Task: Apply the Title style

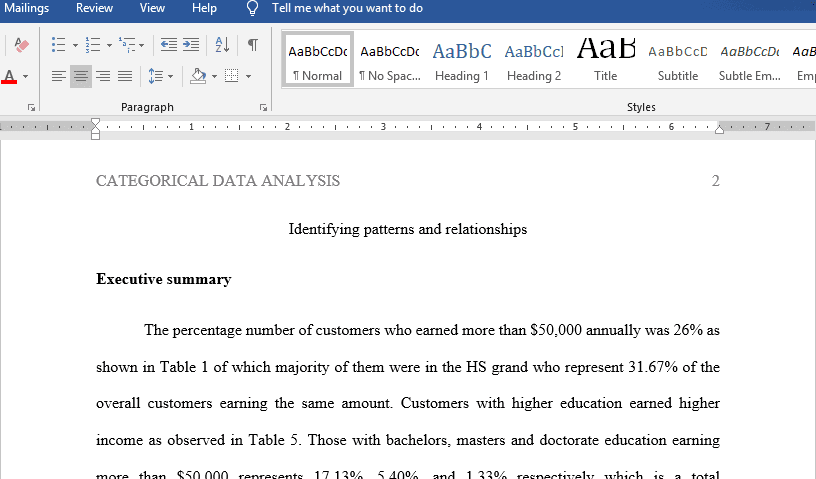Action: click(606, 59)
